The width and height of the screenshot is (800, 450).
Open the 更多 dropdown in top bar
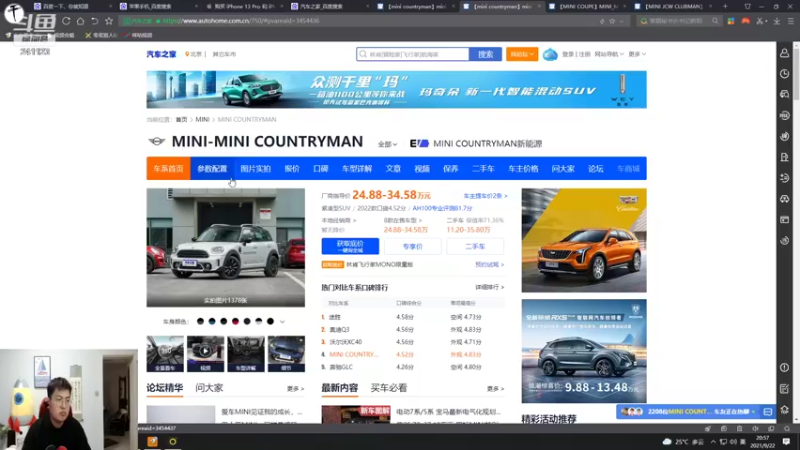pos(637,54)
